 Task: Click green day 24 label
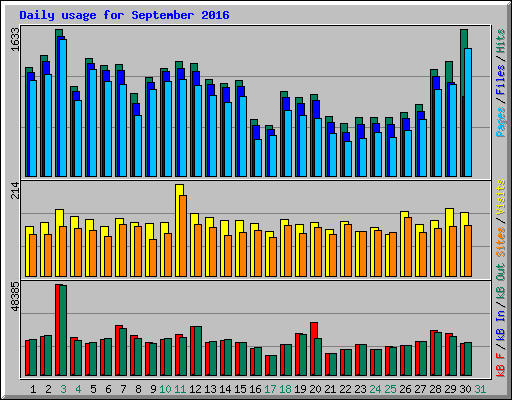click(375, 389)
